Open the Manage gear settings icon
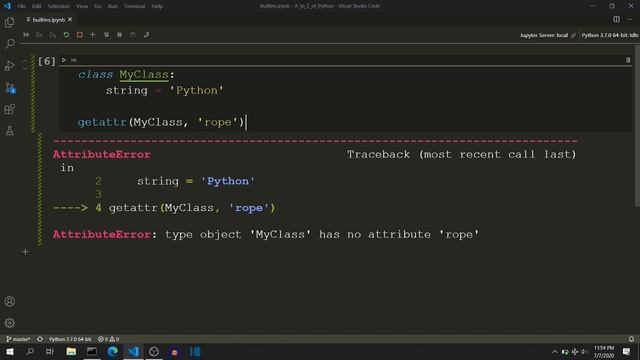 9,323
